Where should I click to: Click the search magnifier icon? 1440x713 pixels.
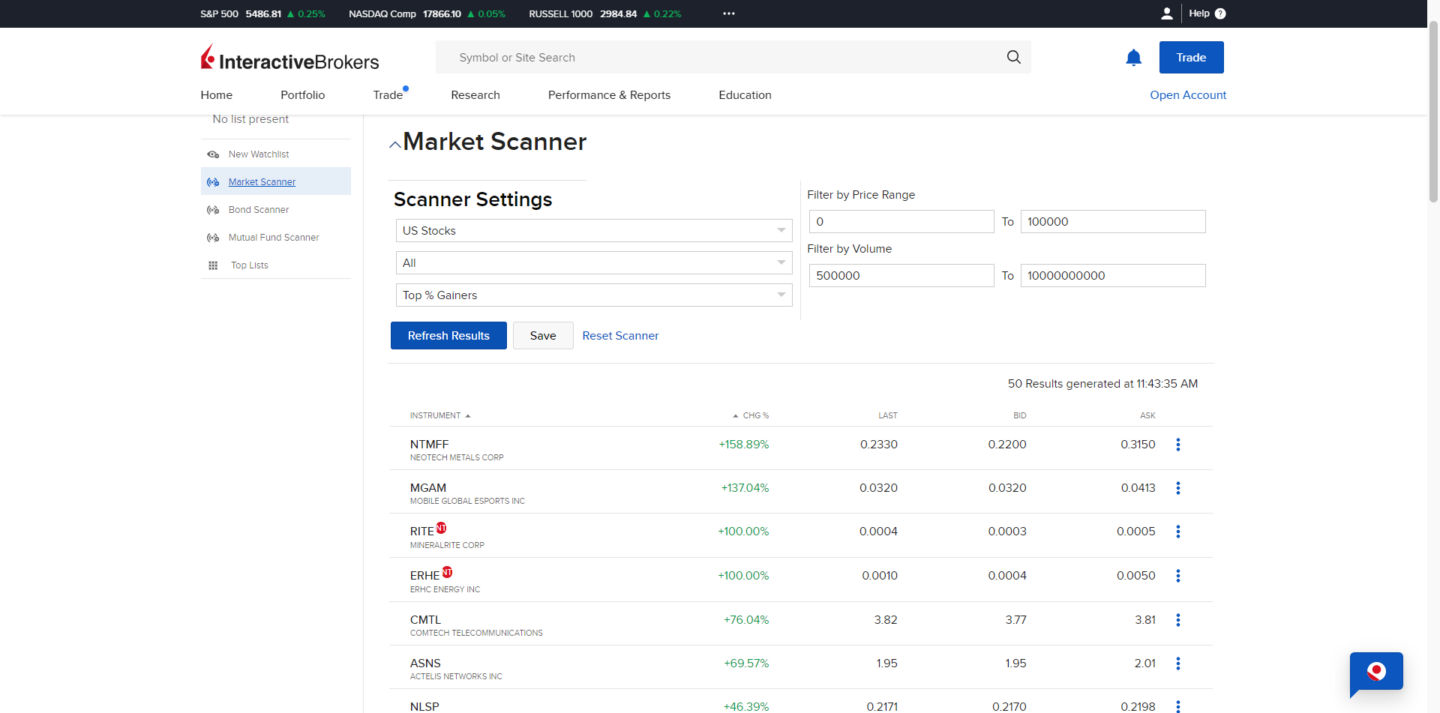1013,58
